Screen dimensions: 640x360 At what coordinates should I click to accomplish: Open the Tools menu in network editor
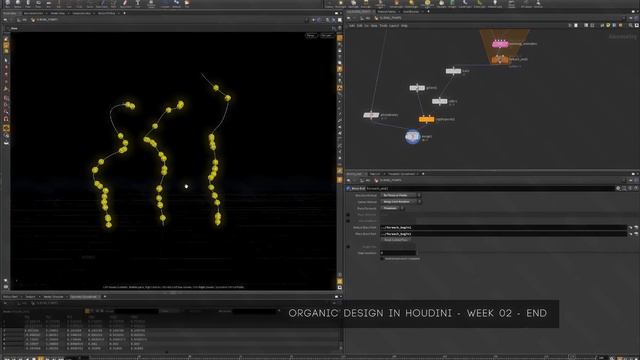[x=383, y=25]
